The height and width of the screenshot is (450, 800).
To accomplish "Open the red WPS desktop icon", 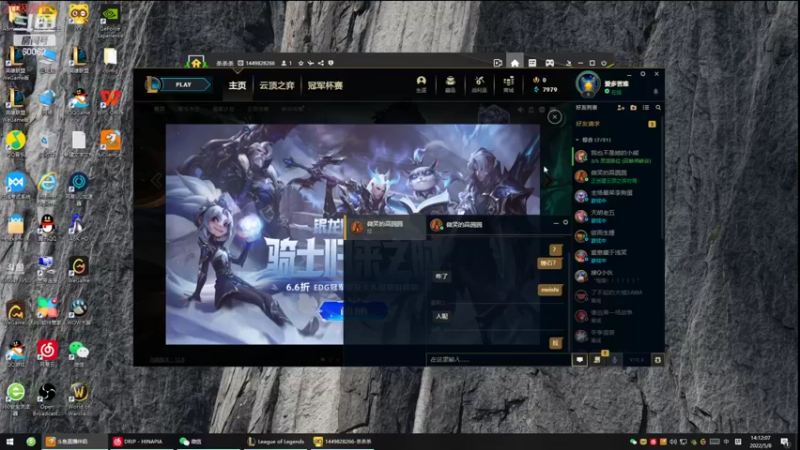I will coord(110,98).
